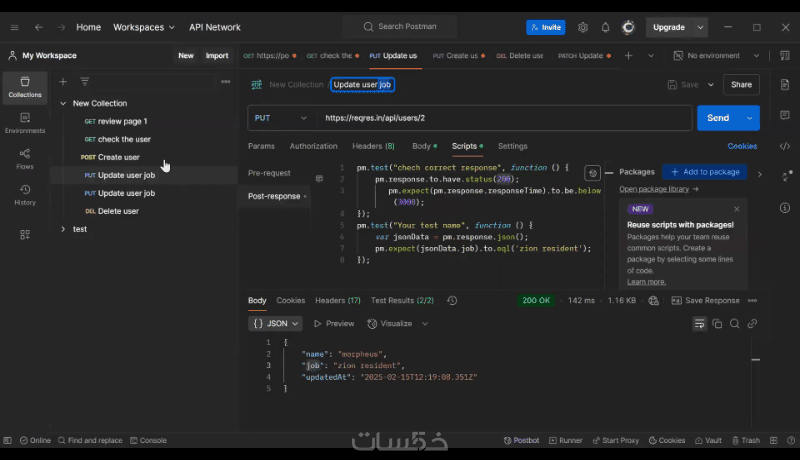Open a new request tab

click(629, 56)
